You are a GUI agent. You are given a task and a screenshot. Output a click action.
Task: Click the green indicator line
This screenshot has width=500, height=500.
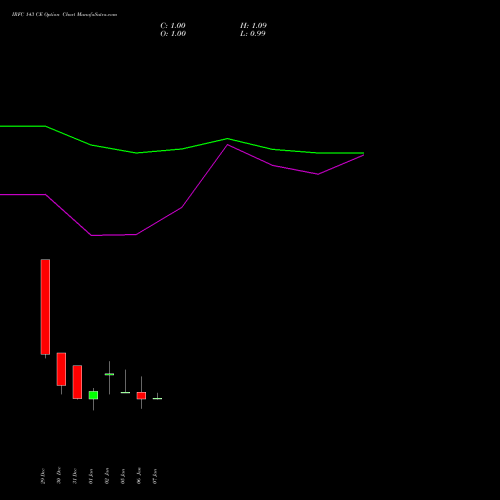[182, 149]
